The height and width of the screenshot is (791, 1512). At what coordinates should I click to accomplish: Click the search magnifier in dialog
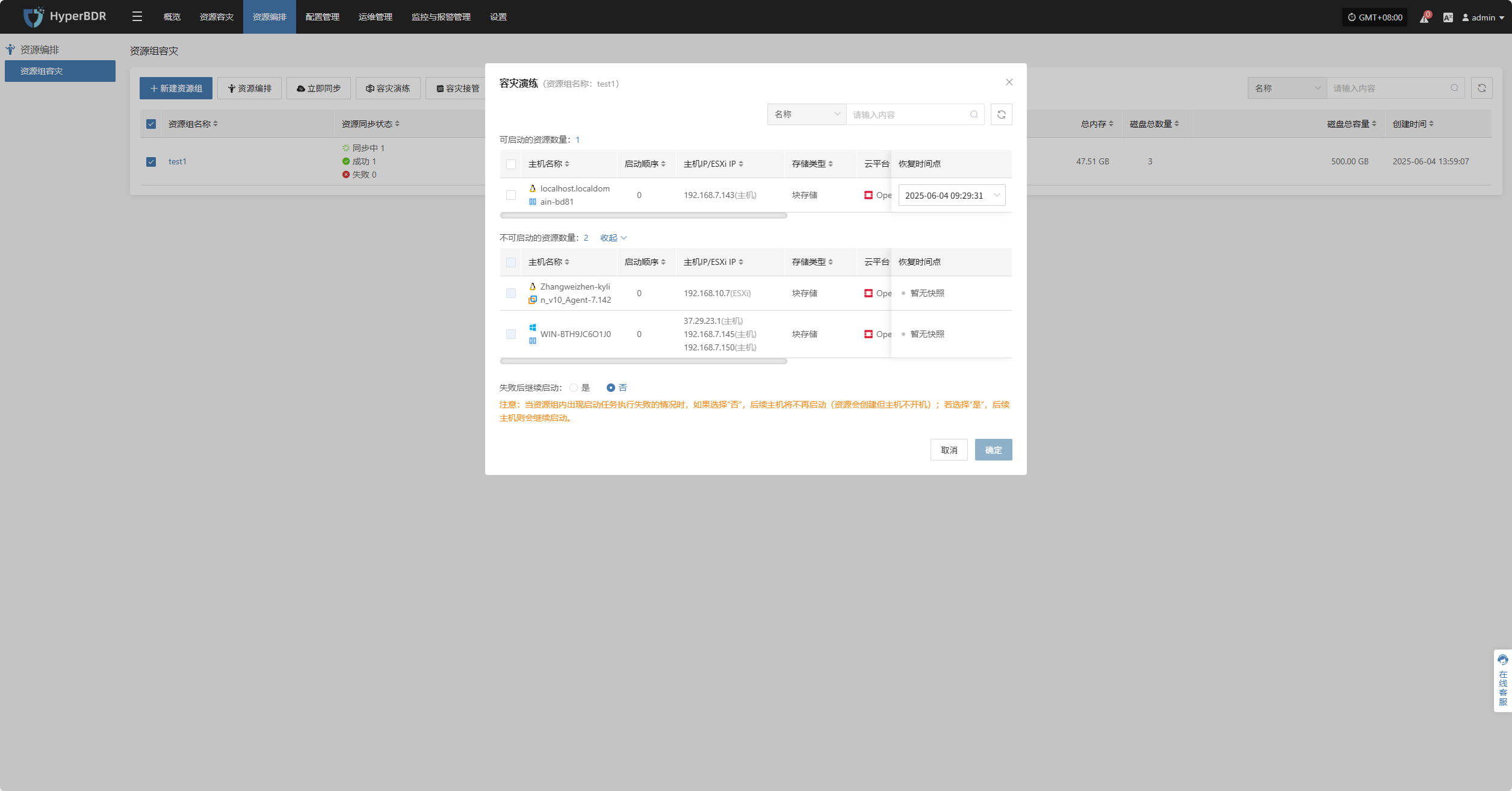coord(974,114)
